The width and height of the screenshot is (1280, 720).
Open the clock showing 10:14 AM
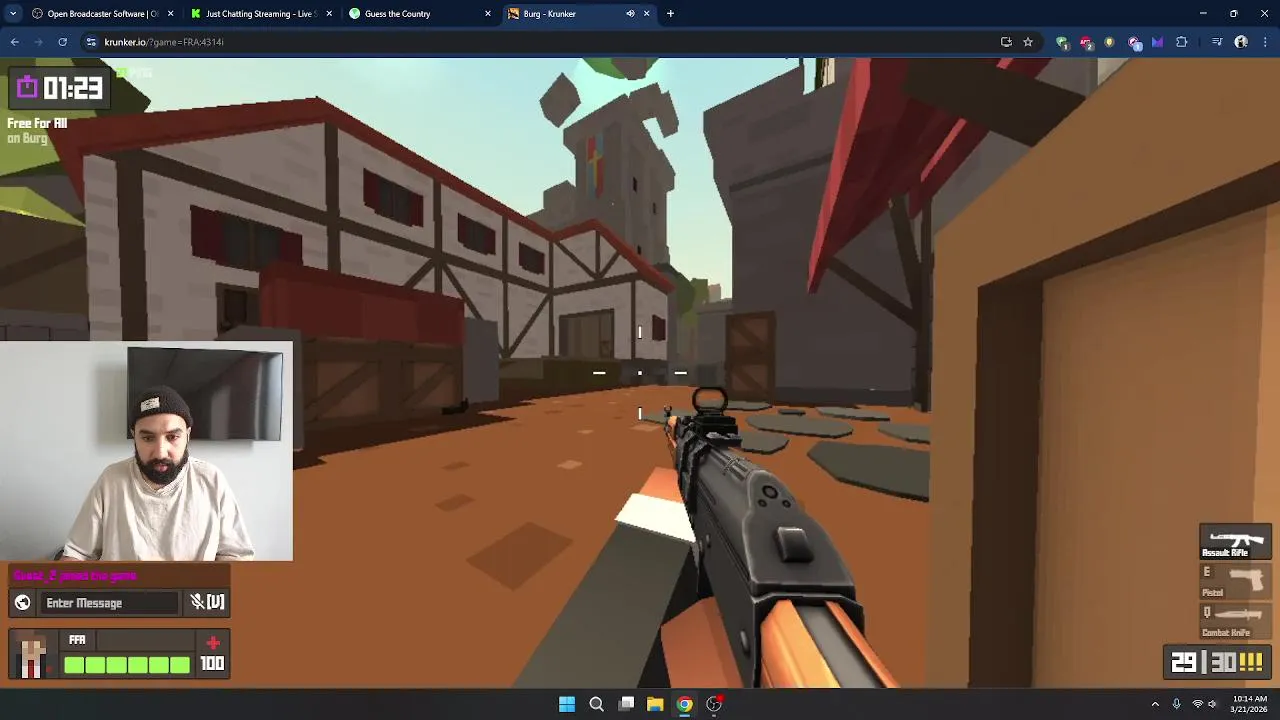(x=1249, y=704)
